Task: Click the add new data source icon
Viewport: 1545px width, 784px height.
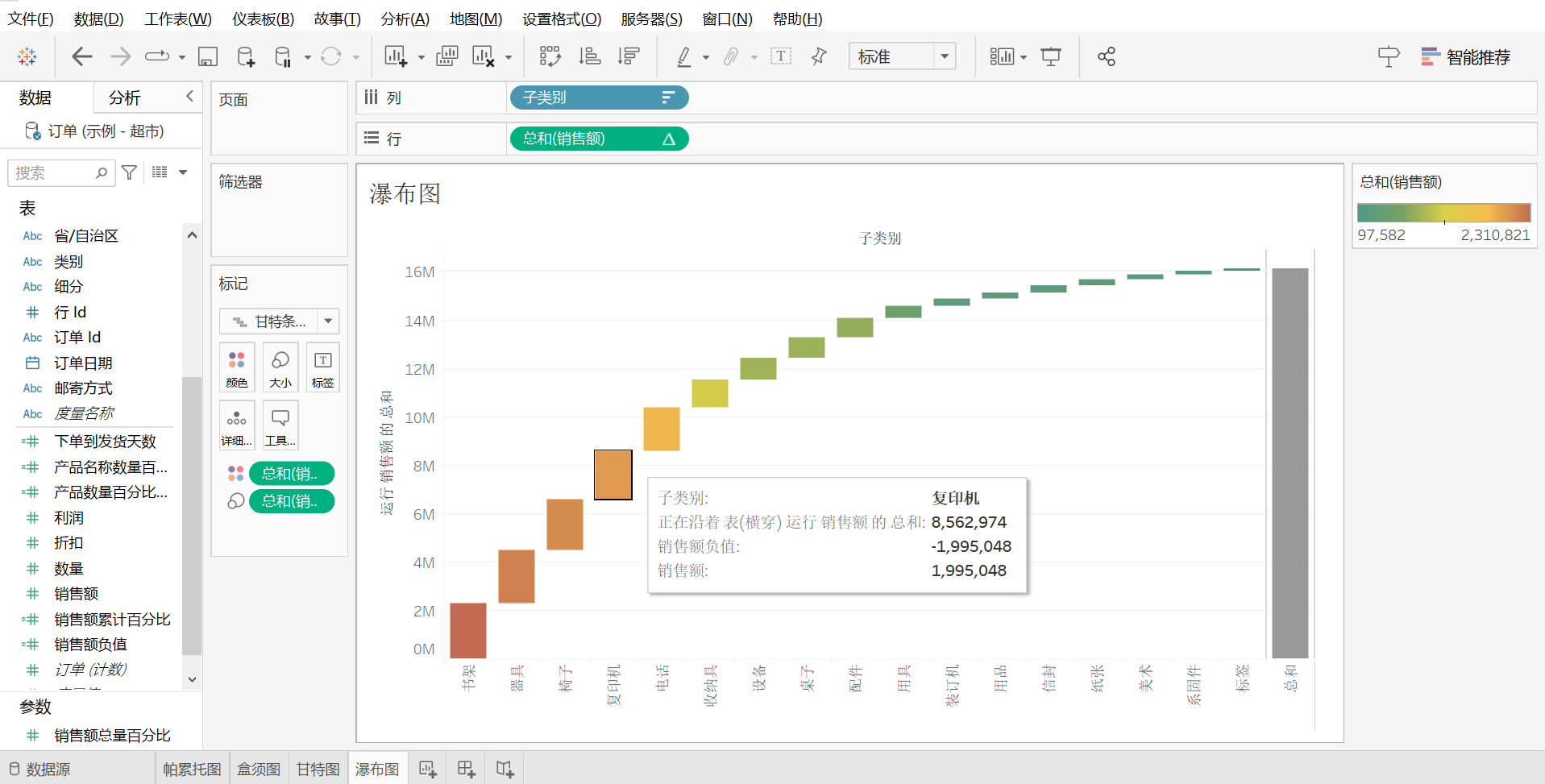Action: tap(246, 56)
